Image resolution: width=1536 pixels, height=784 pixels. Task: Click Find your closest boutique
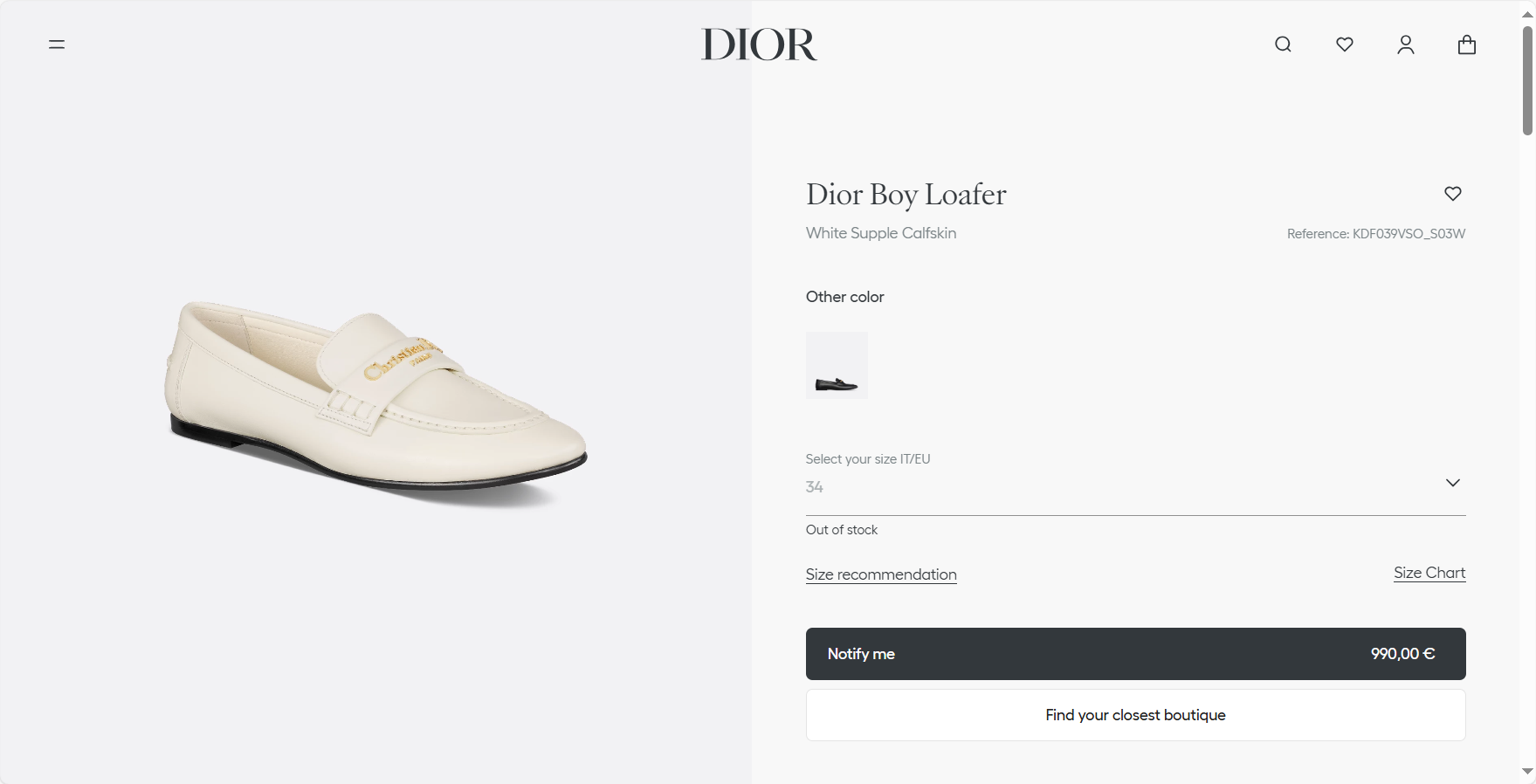click(x=1135, y=715)
